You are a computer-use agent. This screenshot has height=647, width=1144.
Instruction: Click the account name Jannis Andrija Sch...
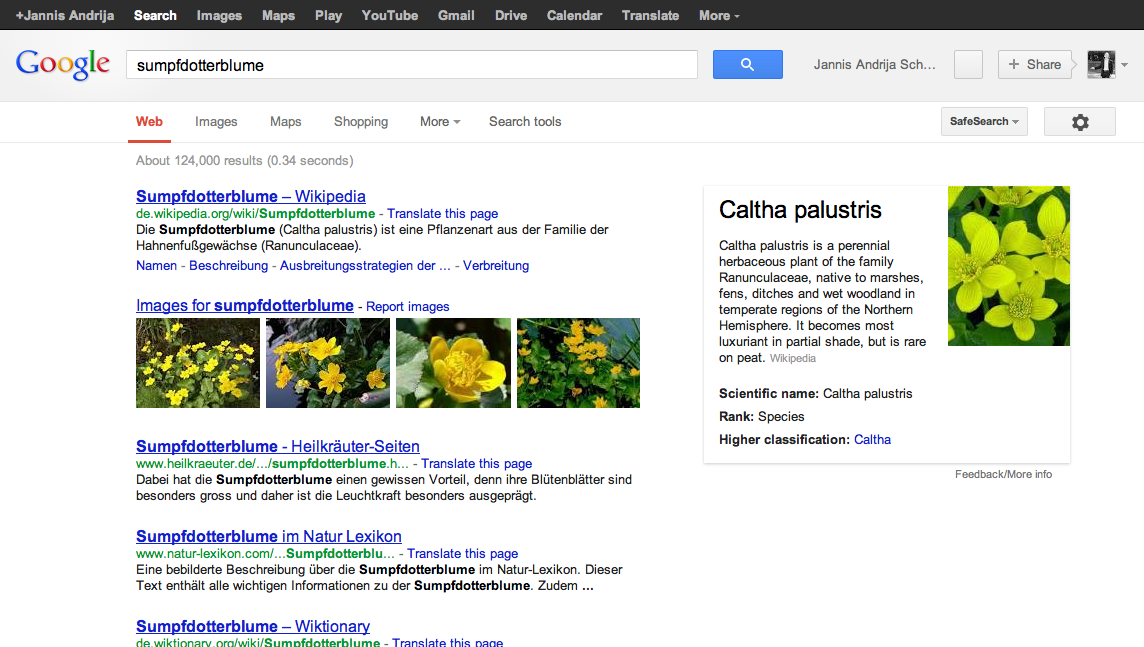point(874,64)
